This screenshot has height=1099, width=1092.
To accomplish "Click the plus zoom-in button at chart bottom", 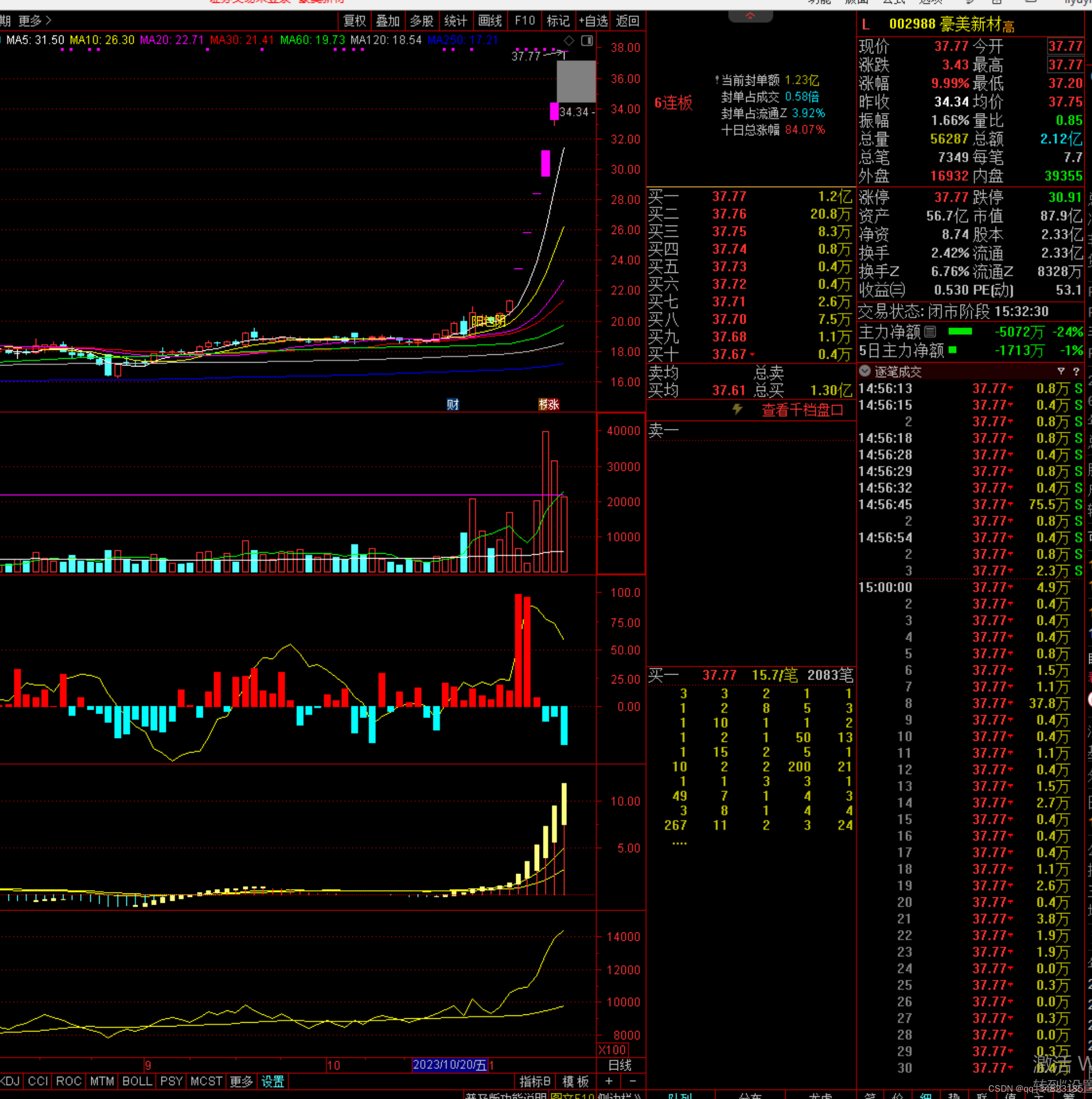I will click(609, 1081).
